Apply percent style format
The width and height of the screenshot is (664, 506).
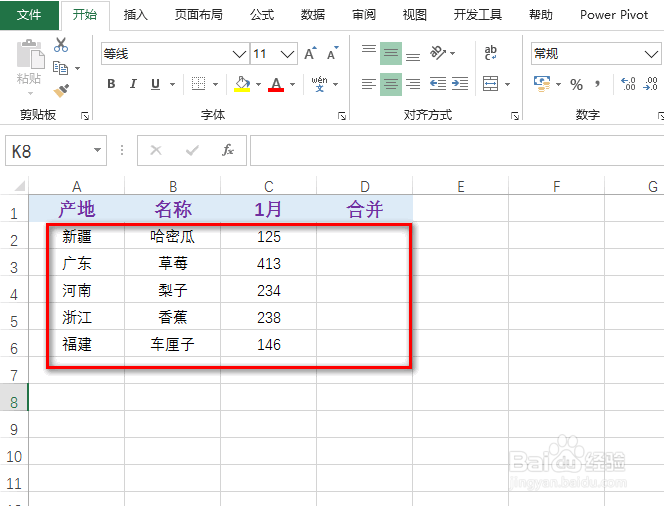pos(576,84)
